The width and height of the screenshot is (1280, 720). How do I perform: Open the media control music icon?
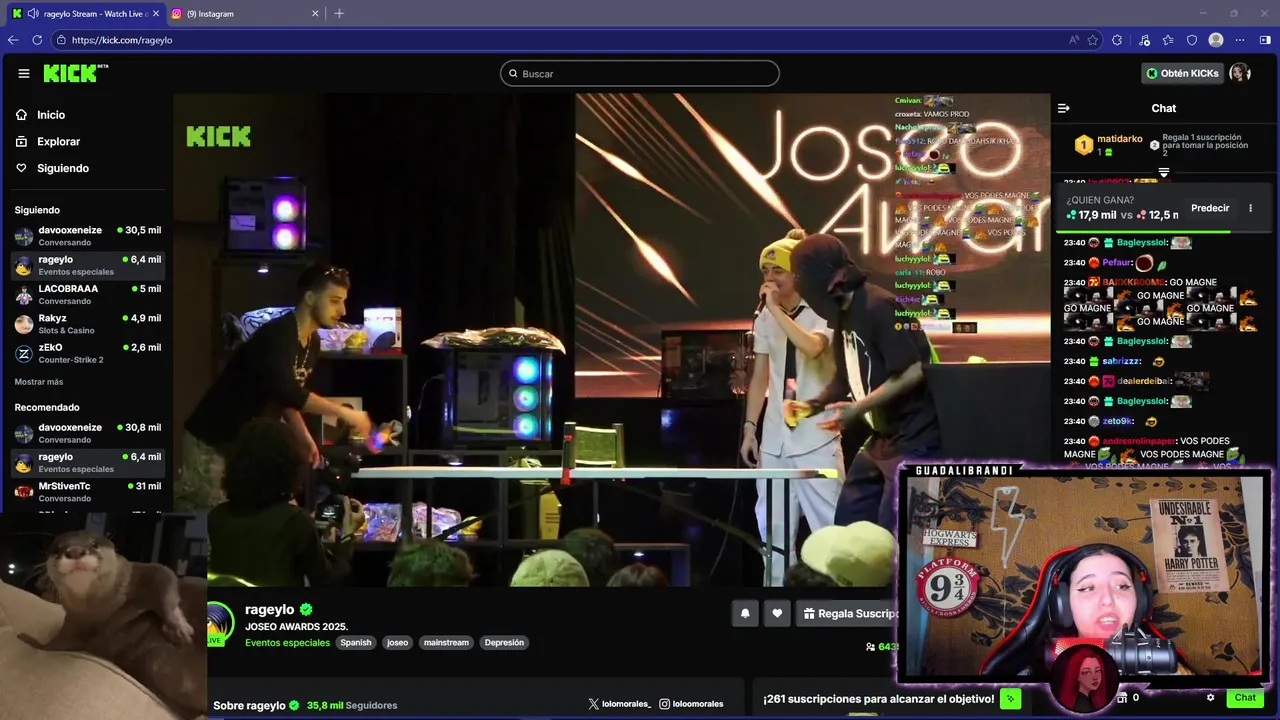coord(1145,40)
